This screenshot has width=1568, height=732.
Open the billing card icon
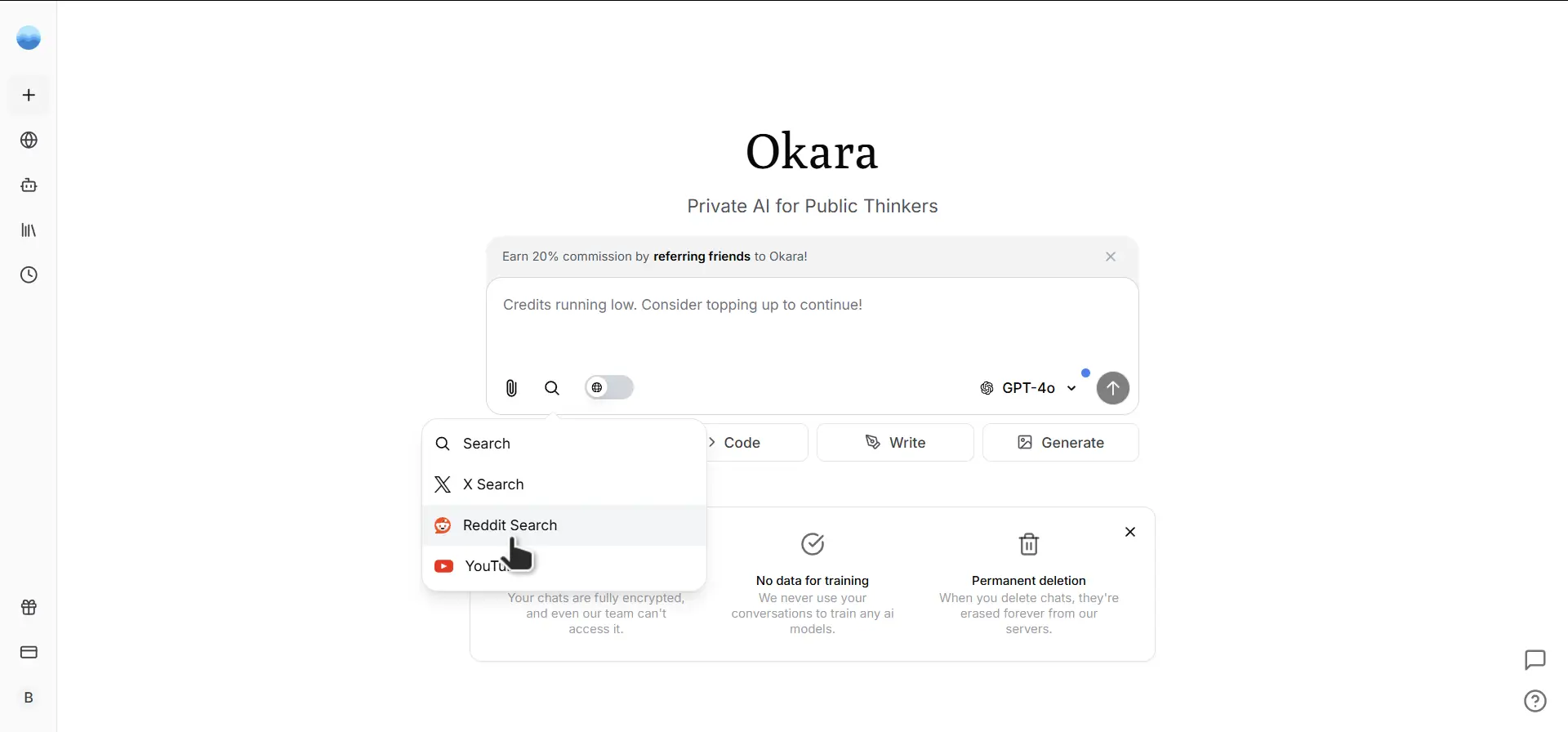click(29, 652)
